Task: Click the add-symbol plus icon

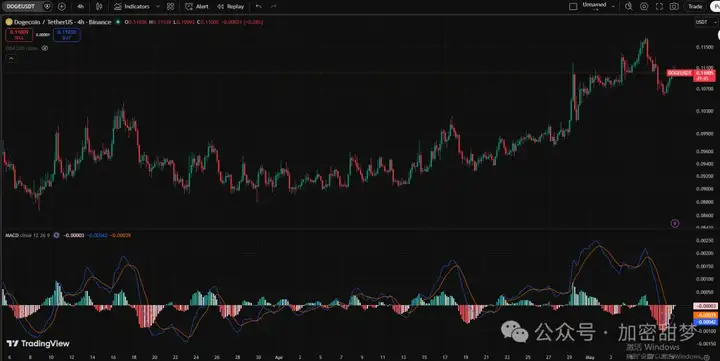Action: tap(62, 6)
